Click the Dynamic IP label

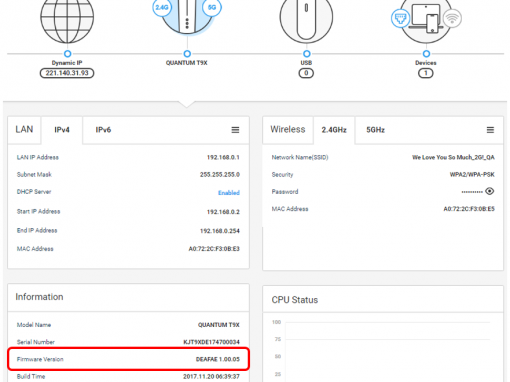click(67, 63)
